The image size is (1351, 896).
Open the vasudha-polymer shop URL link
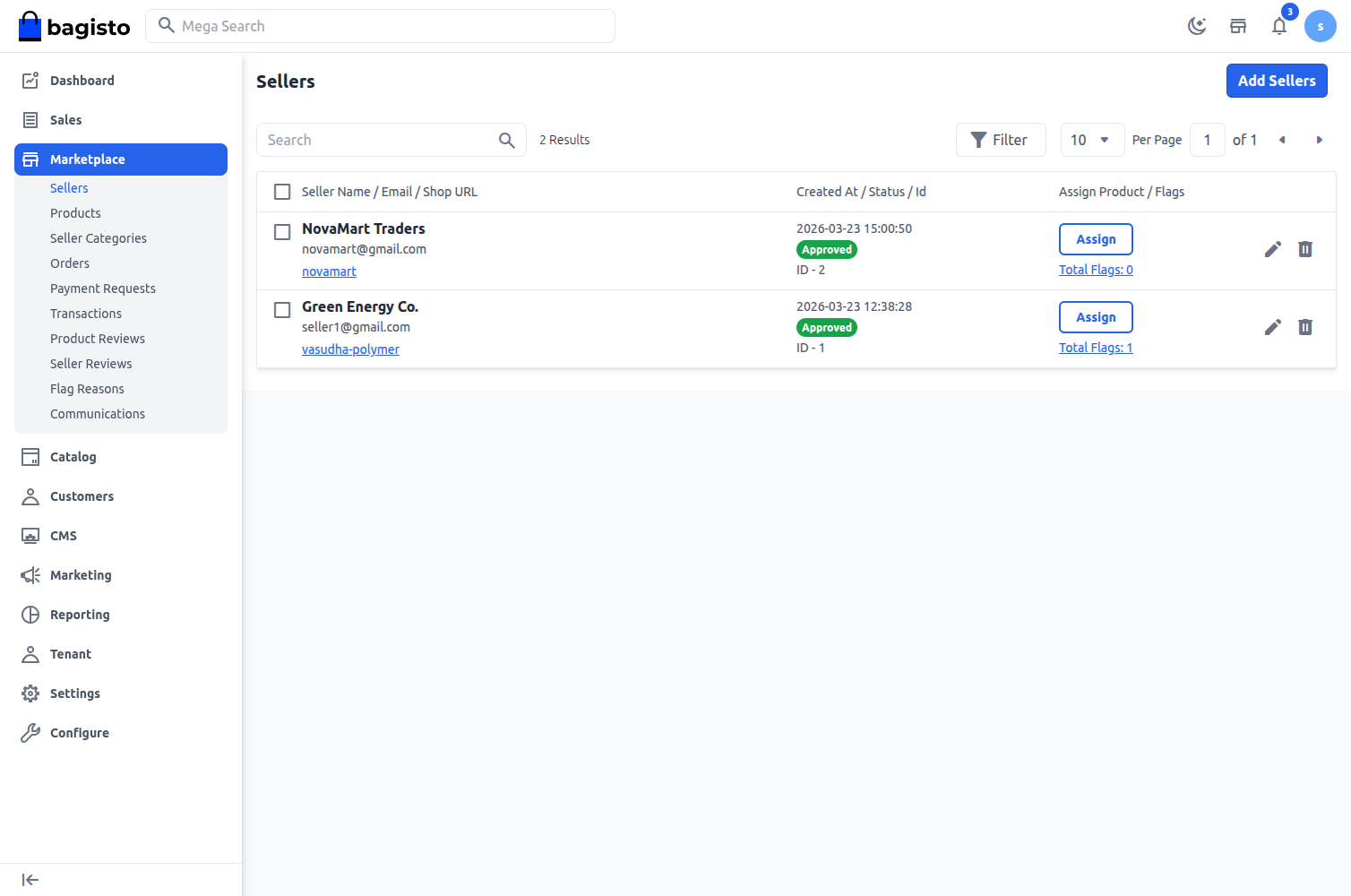coord(350,349)
